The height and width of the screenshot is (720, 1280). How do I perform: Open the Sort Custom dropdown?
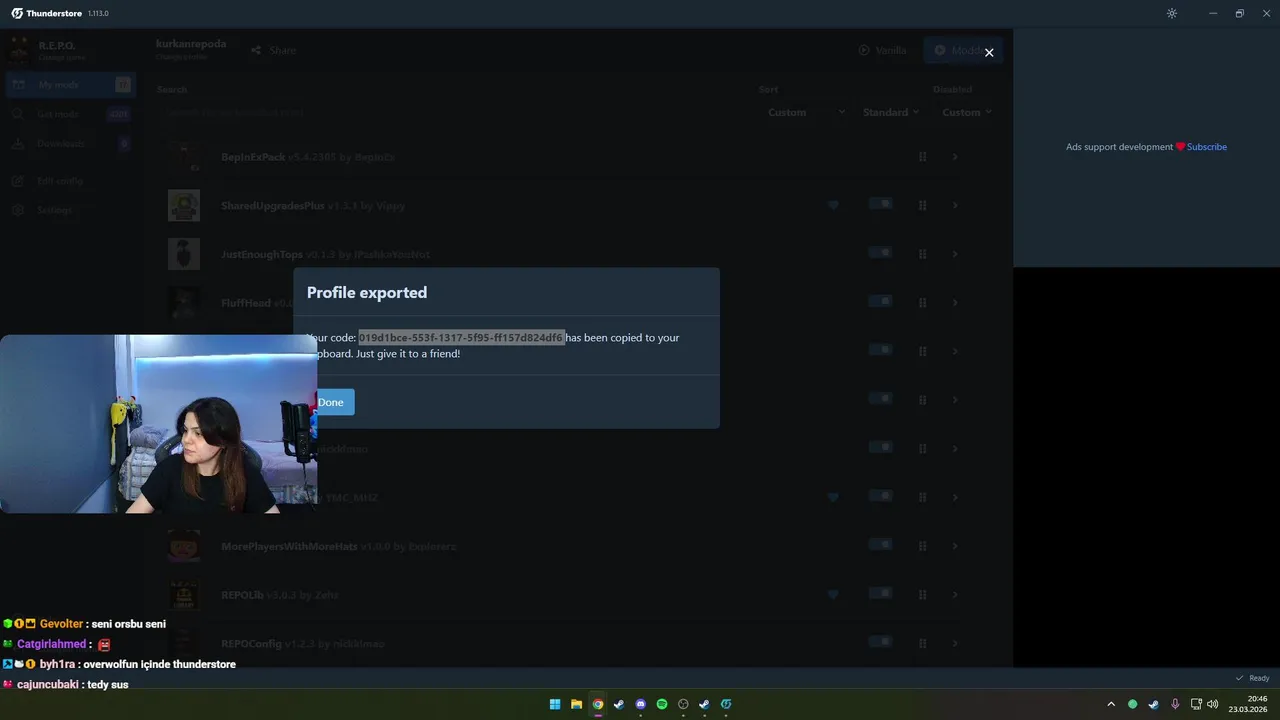[x=805, y=112]
